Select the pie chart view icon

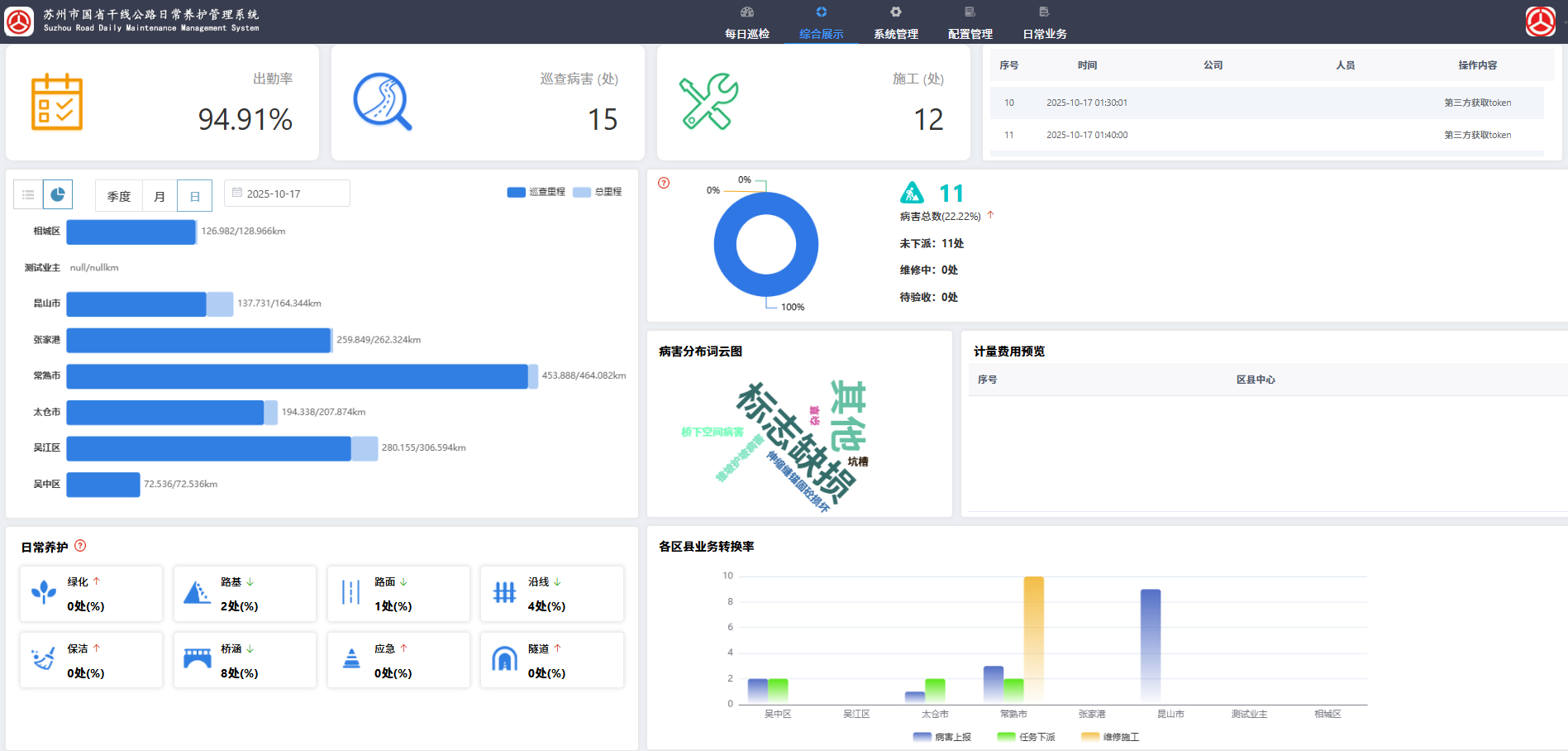tap(58, 195)
